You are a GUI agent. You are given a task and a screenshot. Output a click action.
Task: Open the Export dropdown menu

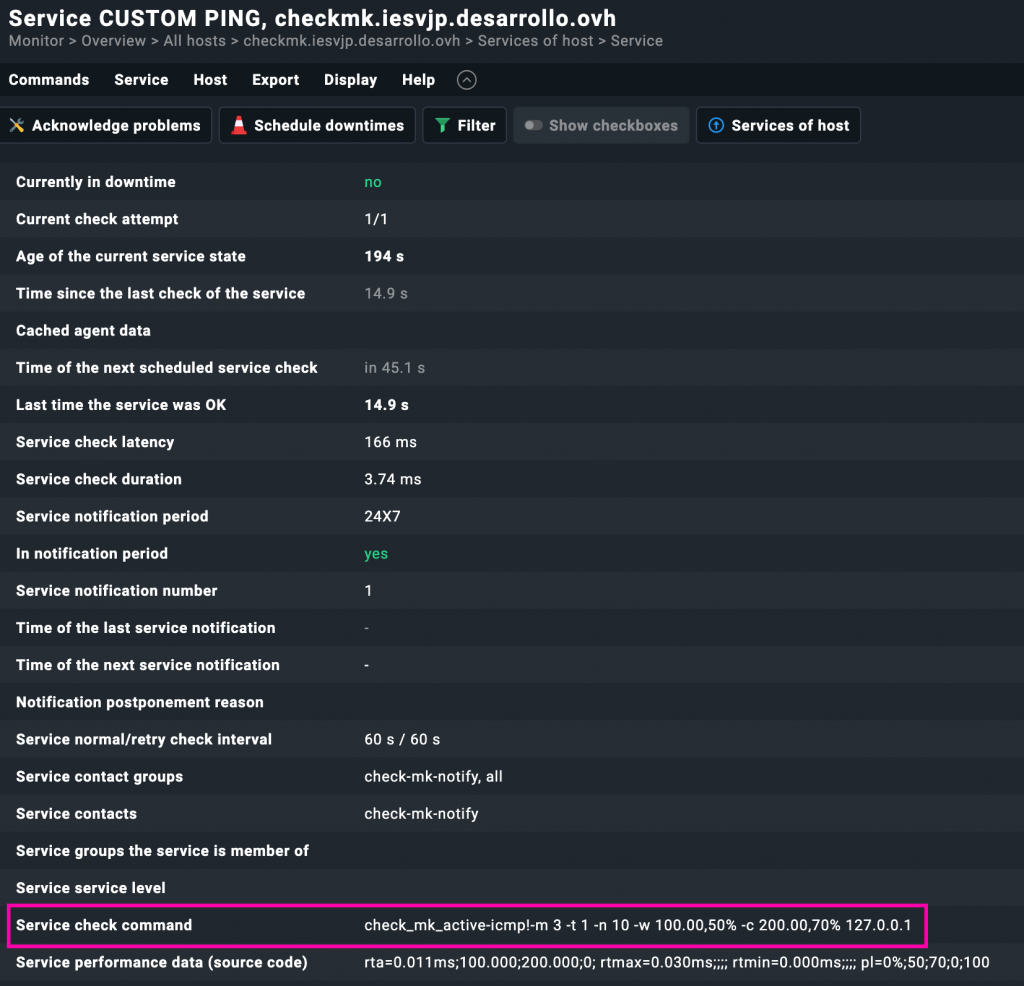pos(275,80)
